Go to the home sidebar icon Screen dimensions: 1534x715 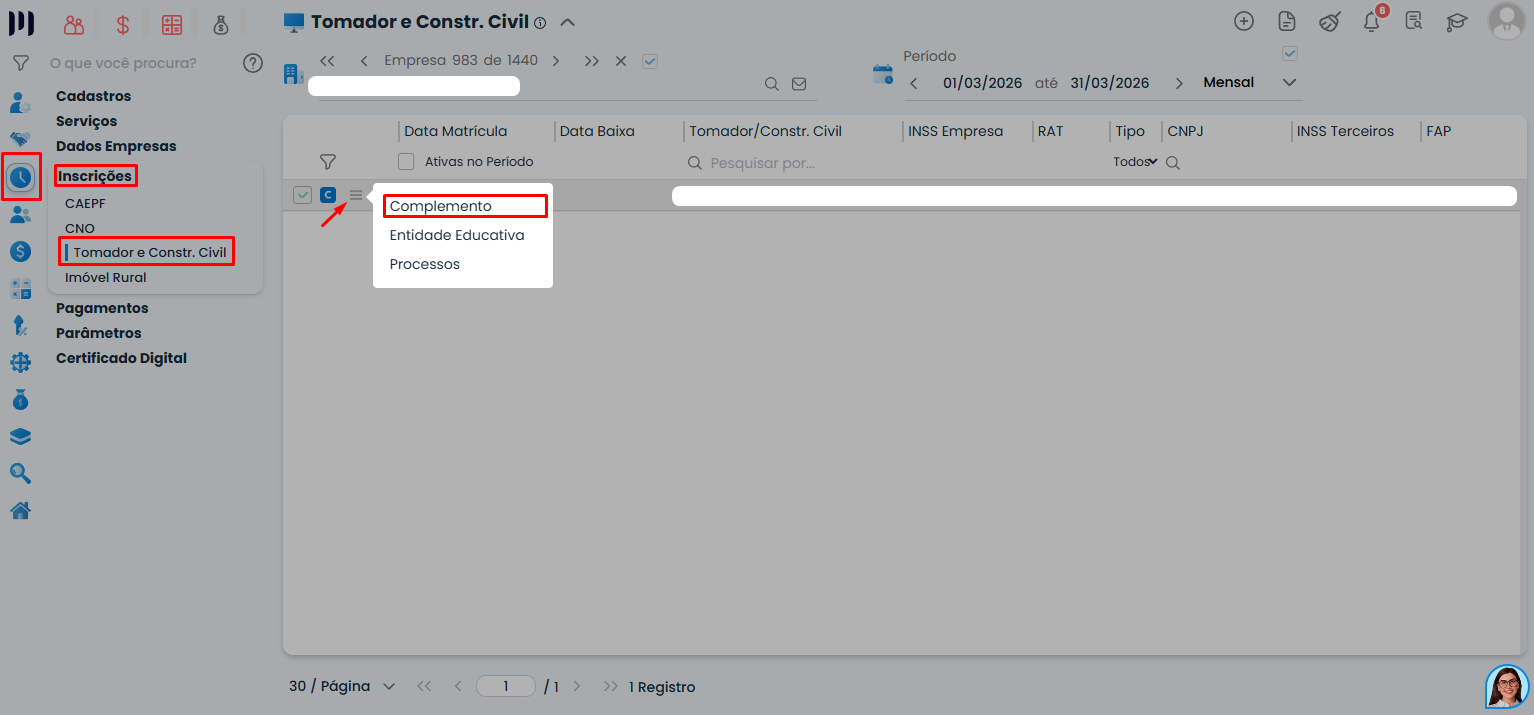tap(20, 511)
